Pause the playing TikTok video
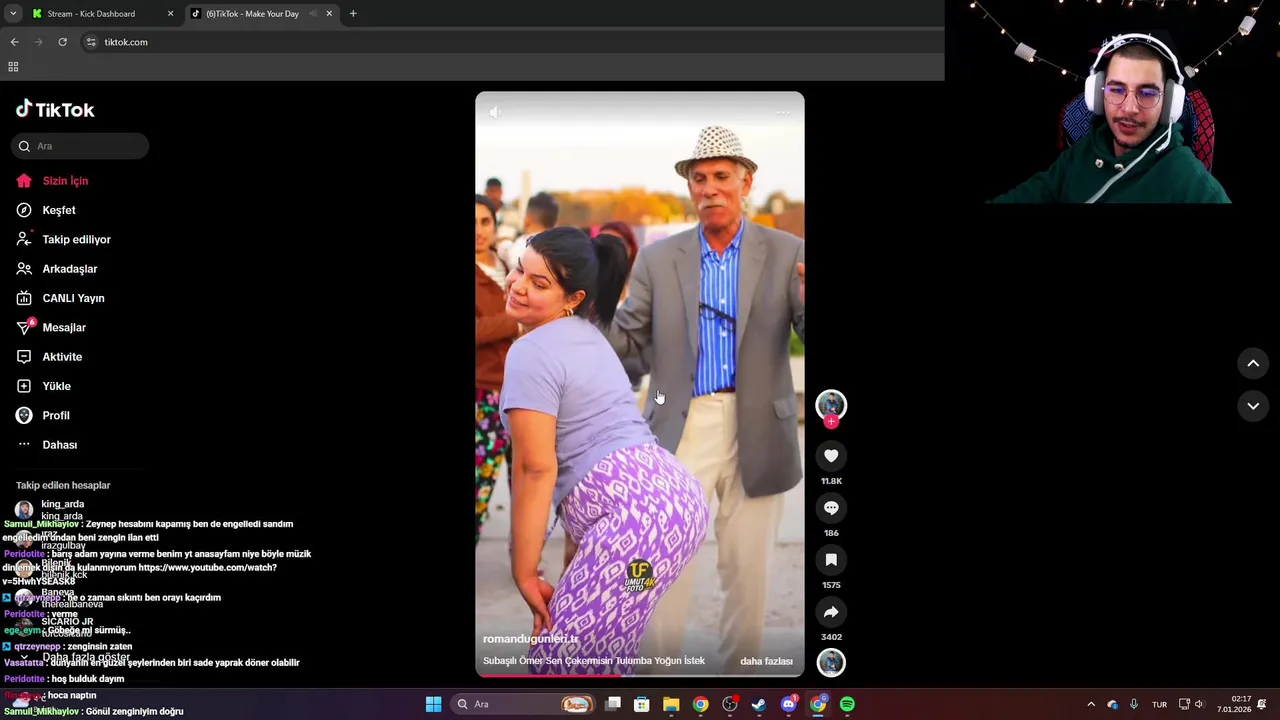The image size is (1280, 720). (x=640, y=384)
